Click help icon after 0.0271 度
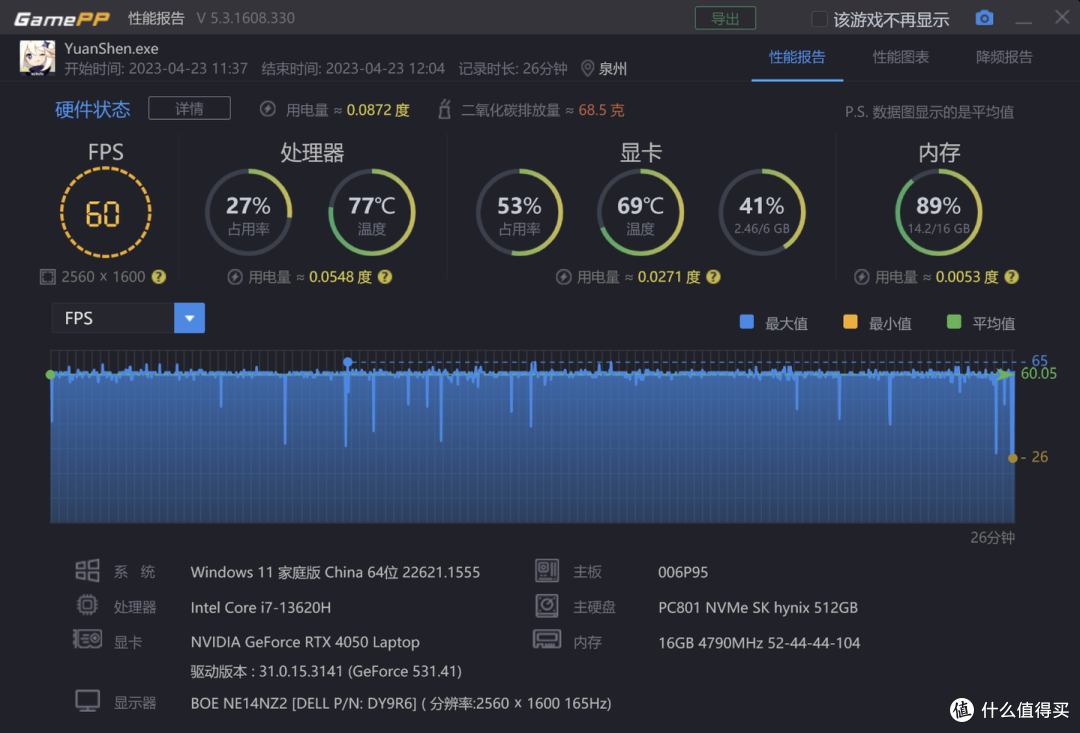Screen dimensions: 1080x733 [x=714, y=277]
